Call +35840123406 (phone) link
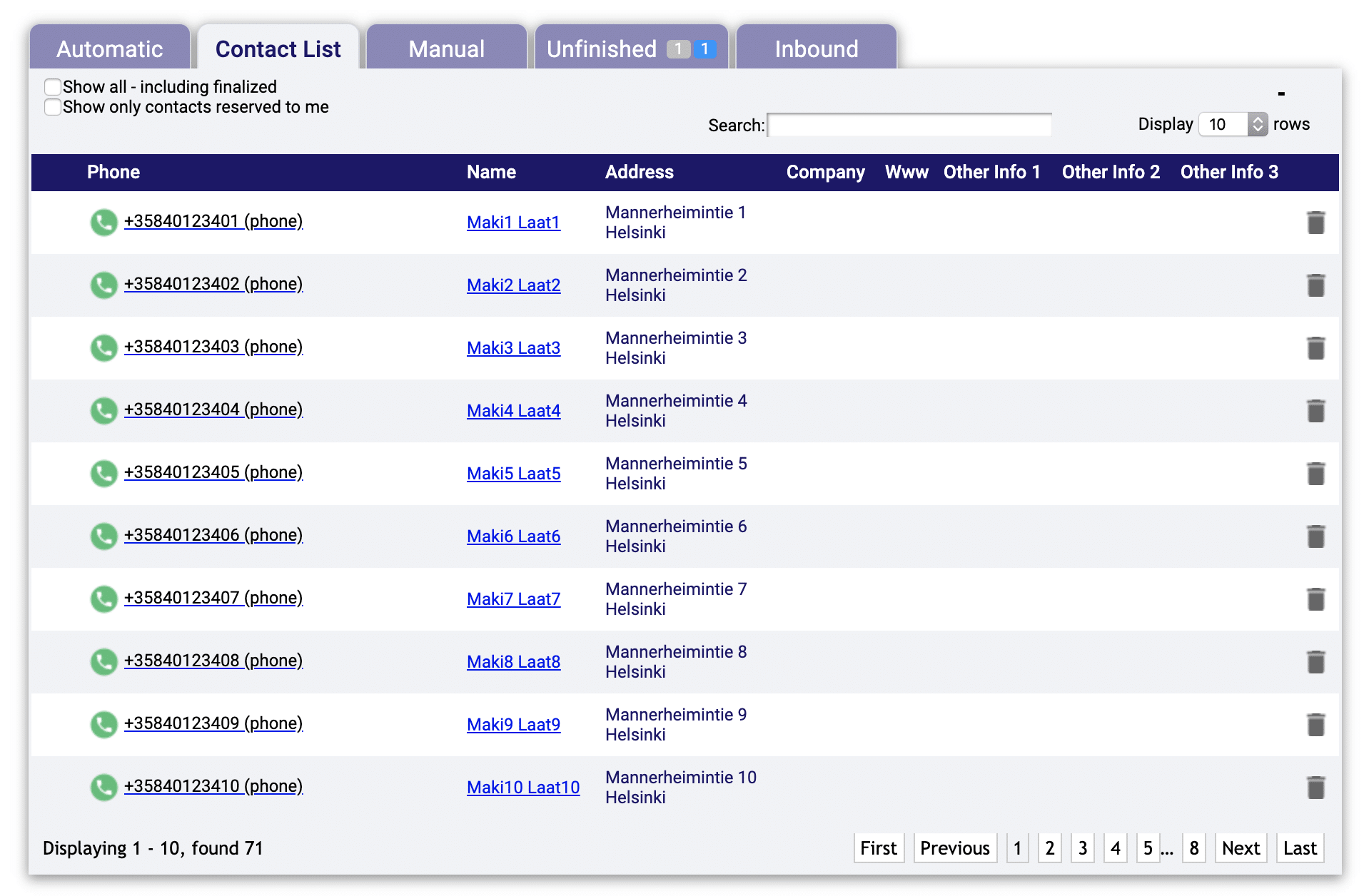Viewport: 1369px width, 896px height. tap(213, 535)
